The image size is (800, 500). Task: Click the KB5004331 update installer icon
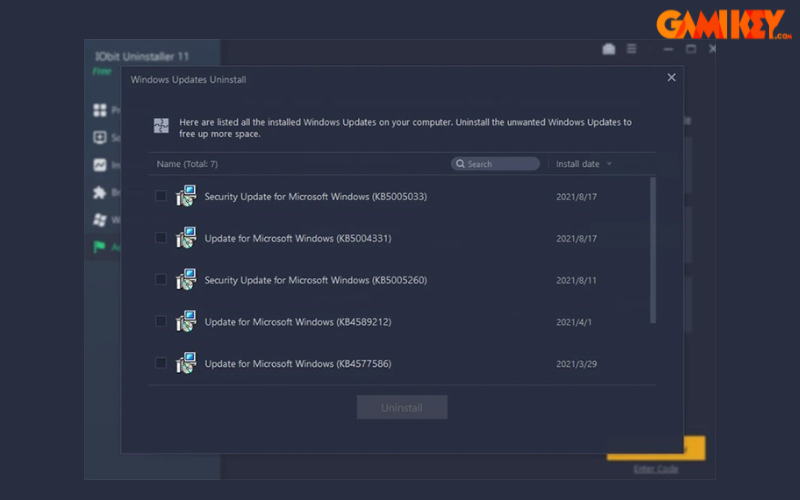pyautogui.click(x=186, y=238)
